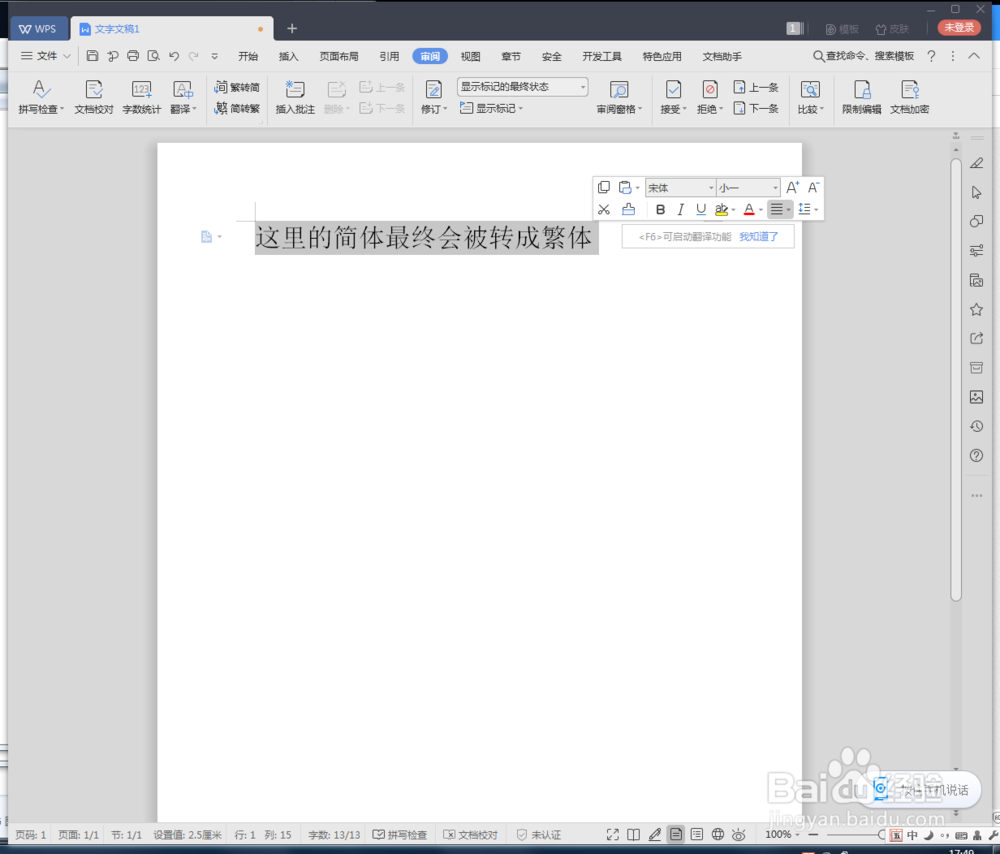
Task: Open the WPS home tab
Action: pyautogui.click(x=39, y=29)
